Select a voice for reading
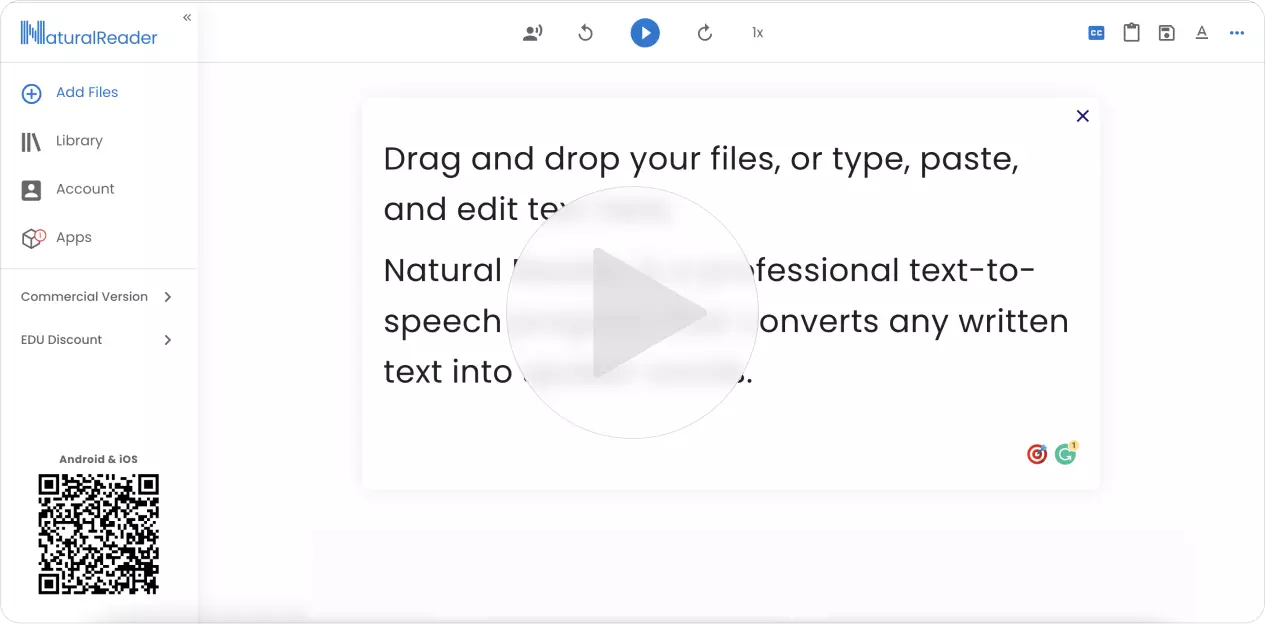This screenshot has height=624, width=1265. point(532,32)
